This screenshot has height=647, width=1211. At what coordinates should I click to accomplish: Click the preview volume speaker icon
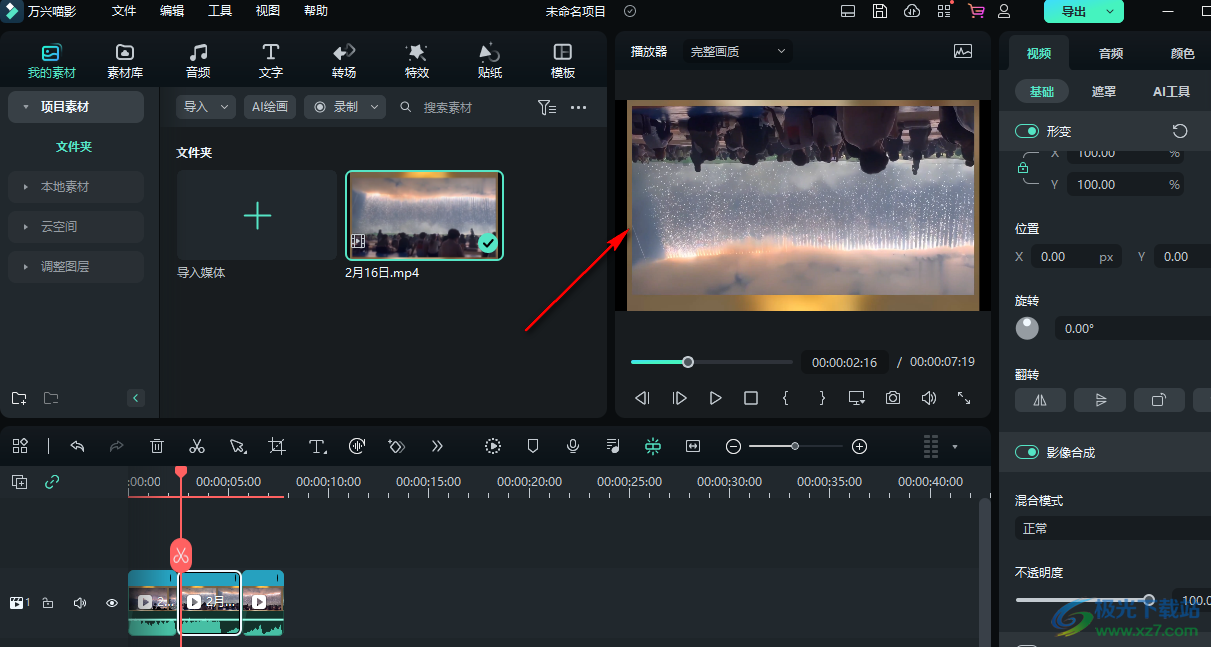pyautogui.click(x=929, y=398)
